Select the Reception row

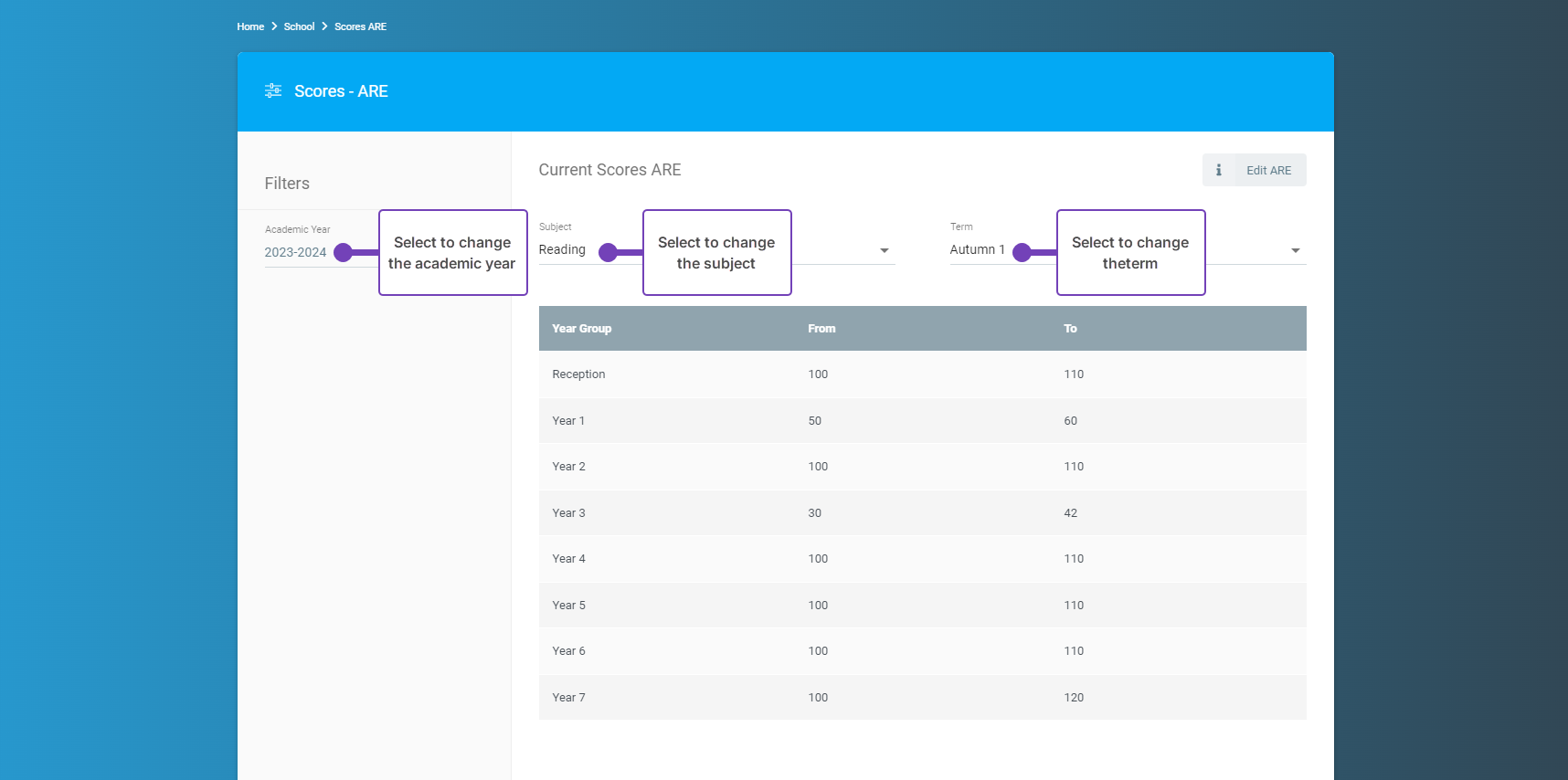(922, 374)
